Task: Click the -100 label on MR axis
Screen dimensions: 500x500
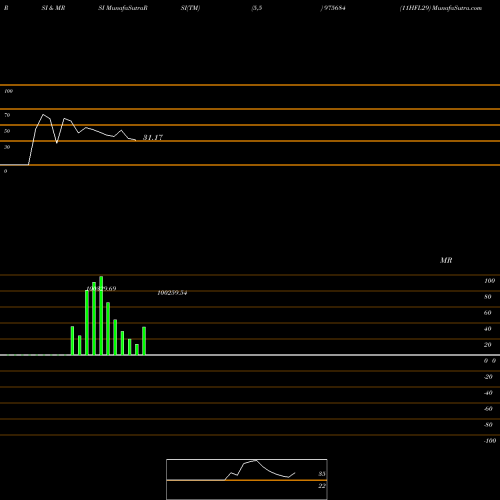Action: (x=490, y=441)
